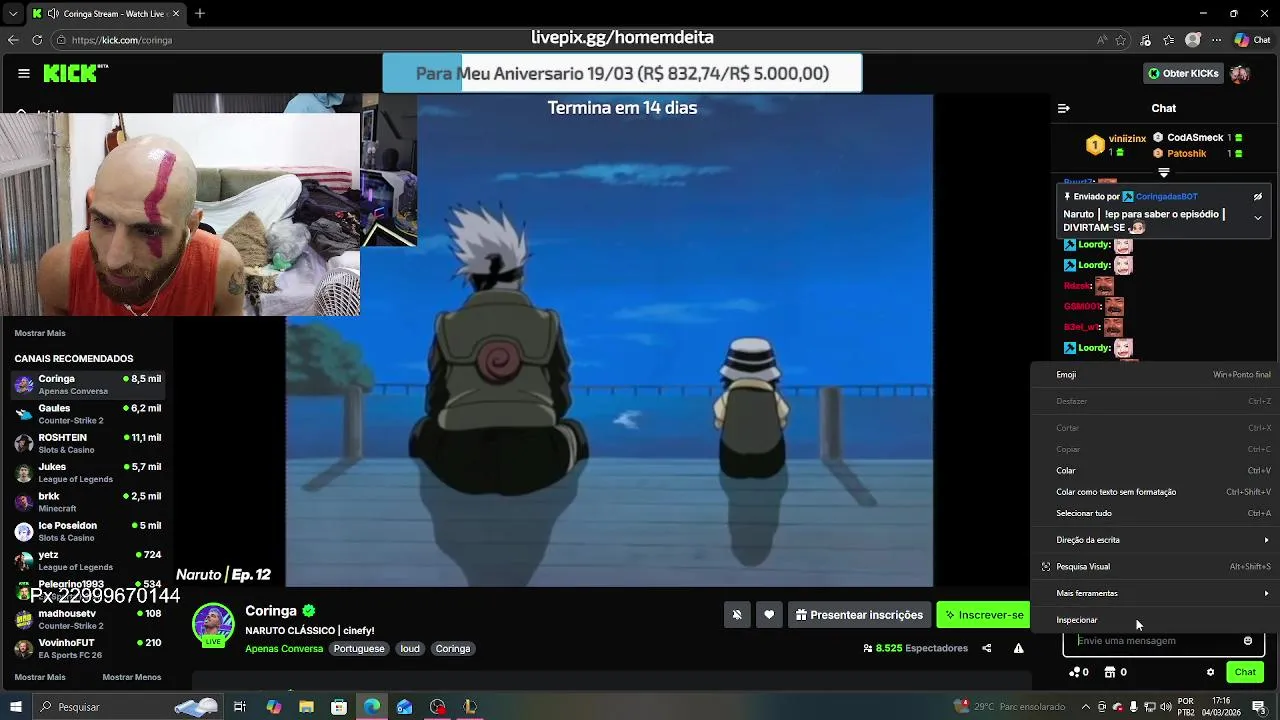Image resolution: width=1280 pixels, height=720 pixels.
Task: Send message with green Chat button
Action: pyautogui.click(x=1245, y=672)
